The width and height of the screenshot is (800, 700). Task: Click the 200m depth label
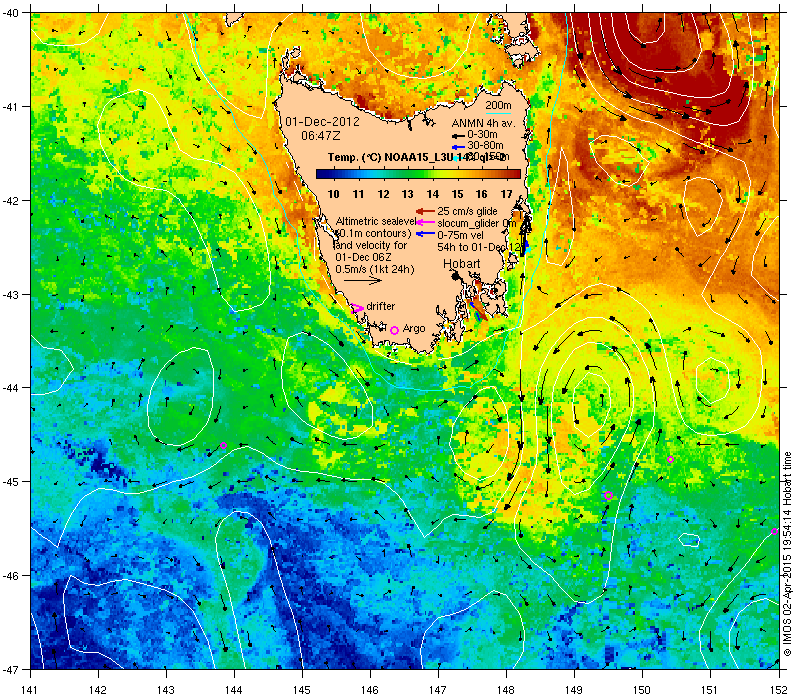tap(498, 106)
